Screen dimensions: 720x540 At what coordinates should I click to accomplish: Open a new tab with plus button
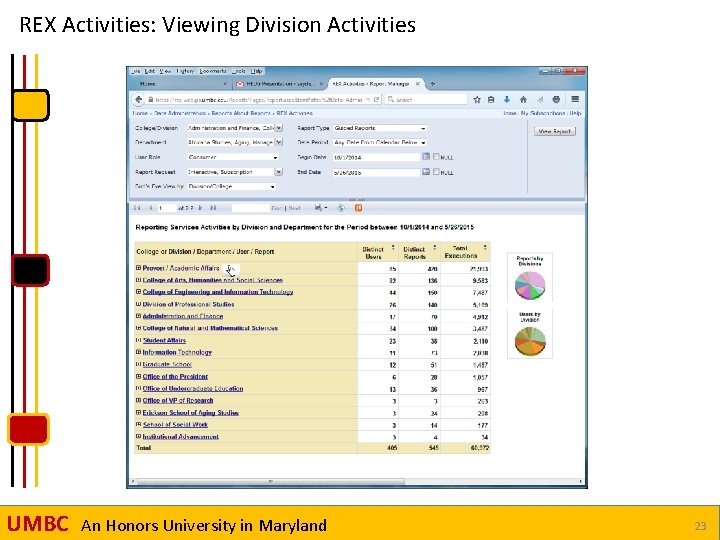coord(432,84)
